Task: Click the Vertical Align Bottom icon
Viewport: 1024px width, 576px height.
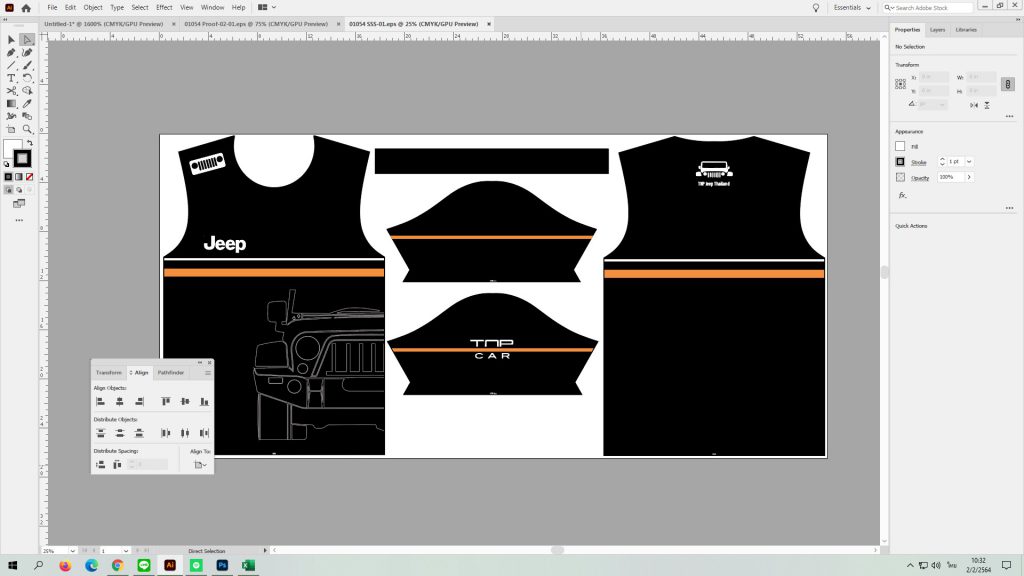Action: pyautogui.click(x=204, y=402)
